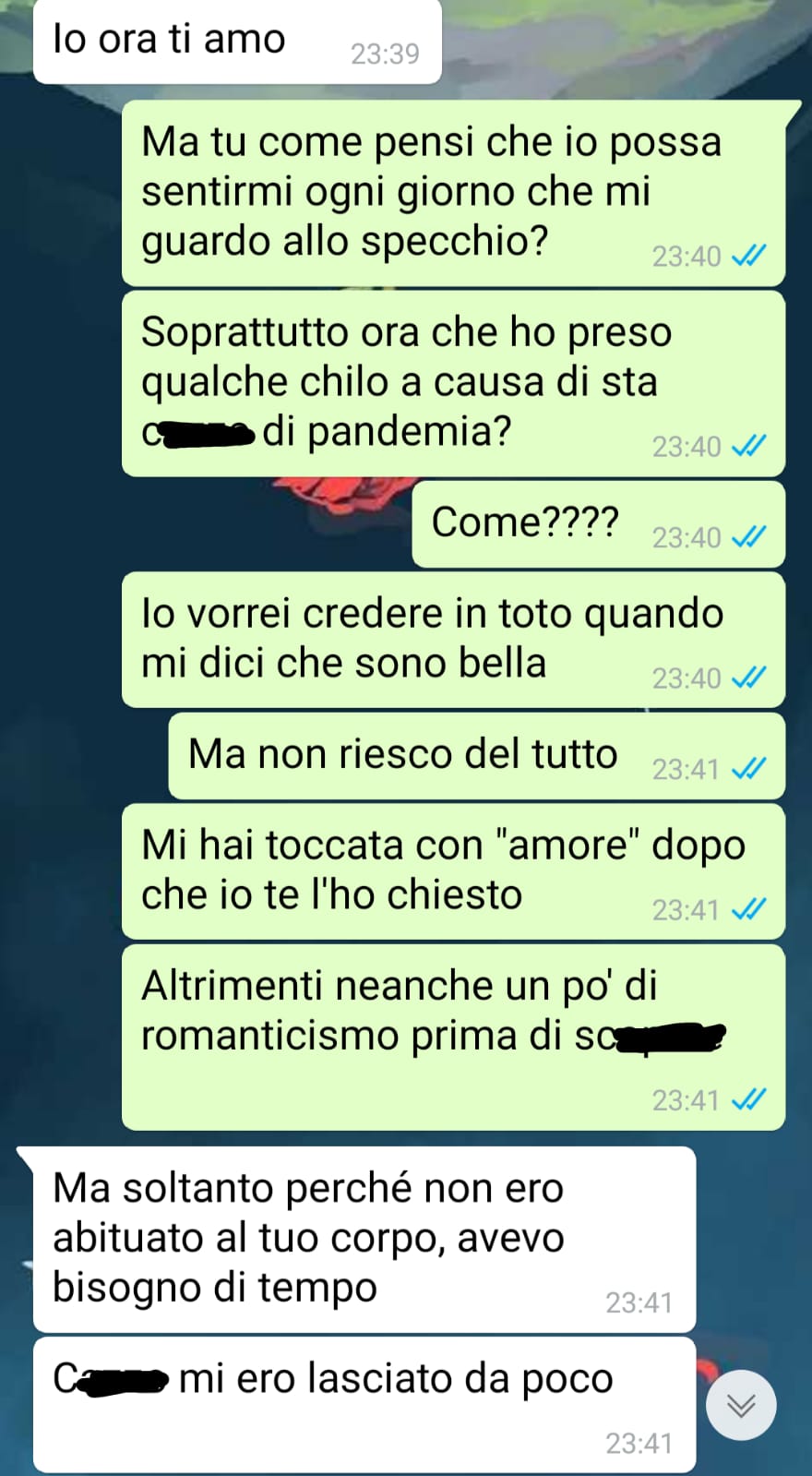The height and width of the screenshot is (1476, 812).
Task: Click the read ticks on 'romanticismo prima' message
Action: (x=748, y=1100)
